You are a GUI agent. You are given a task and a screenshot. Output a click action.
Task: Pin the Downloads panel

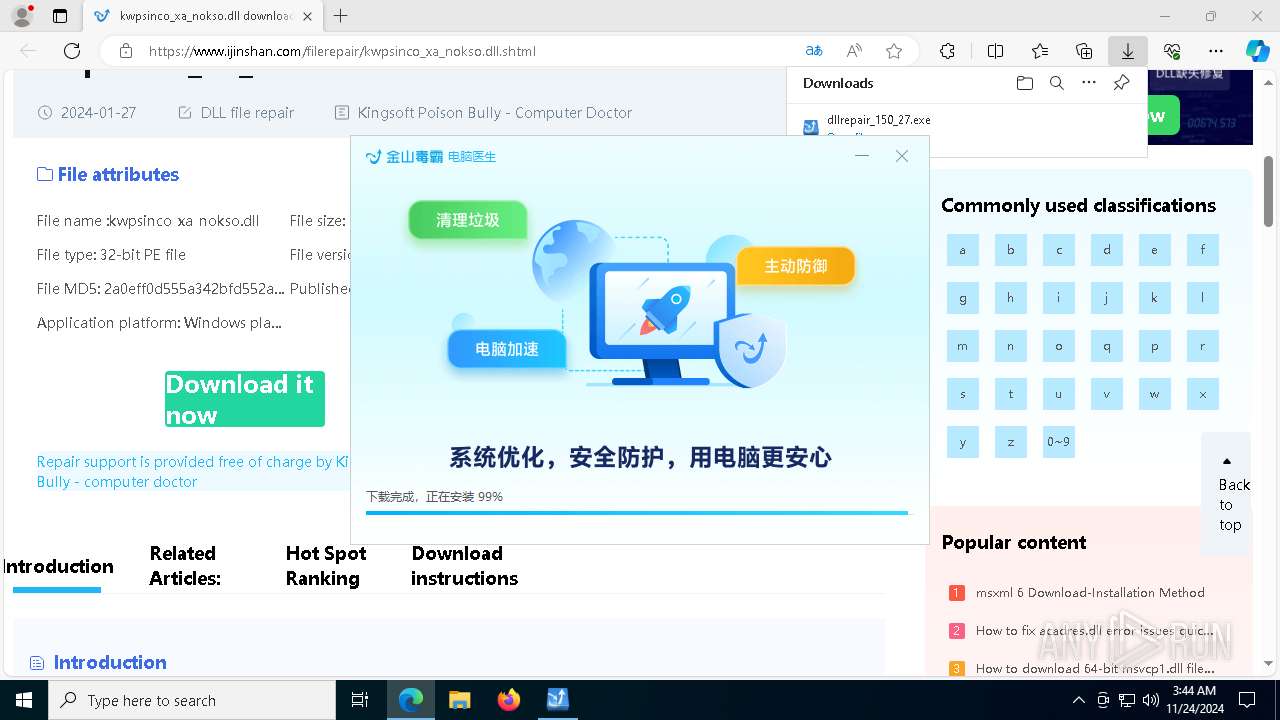tap(1122, 83)
